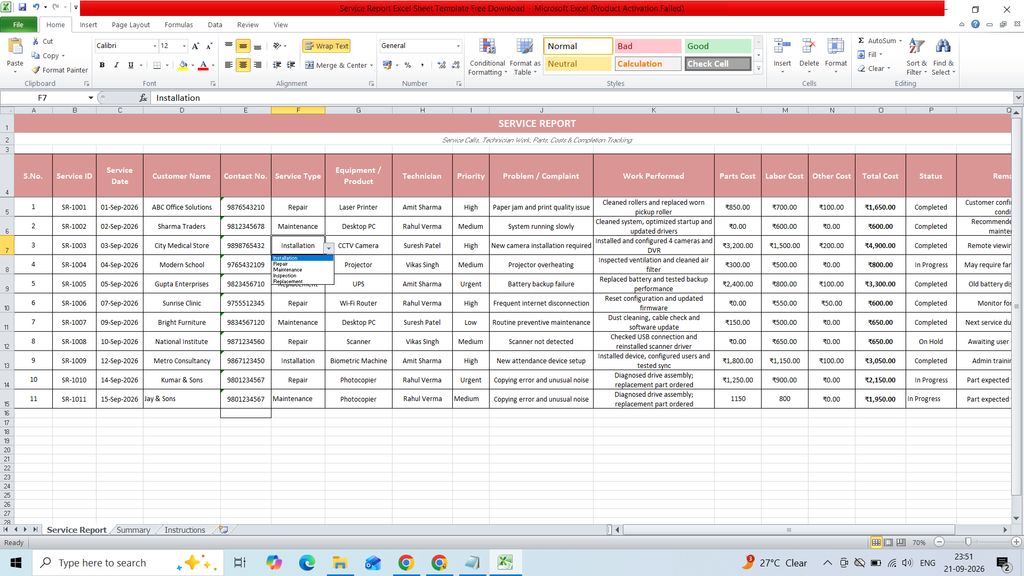Open the font name dropdown showing Calibri

tap(155, 46)
